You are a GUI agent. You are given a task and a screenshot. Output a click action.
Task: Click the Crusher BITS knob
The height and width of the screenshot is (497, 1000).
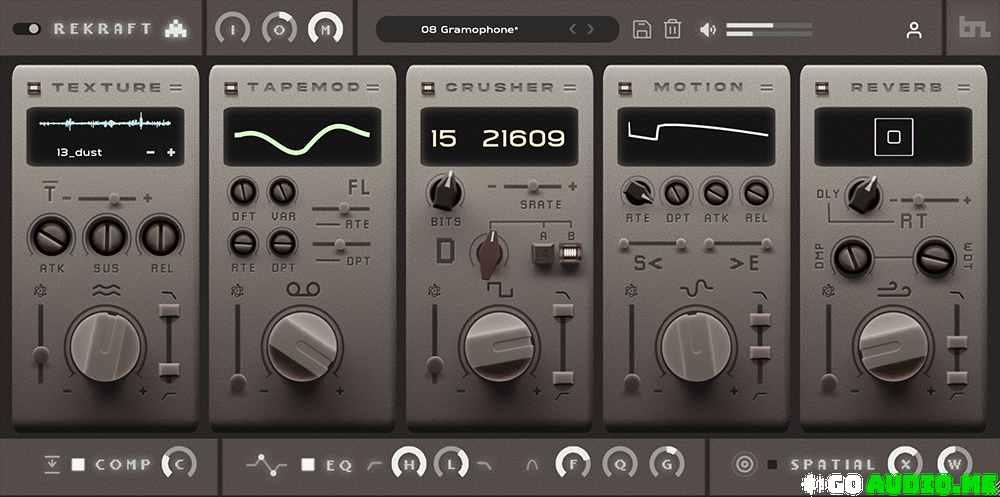445,191
